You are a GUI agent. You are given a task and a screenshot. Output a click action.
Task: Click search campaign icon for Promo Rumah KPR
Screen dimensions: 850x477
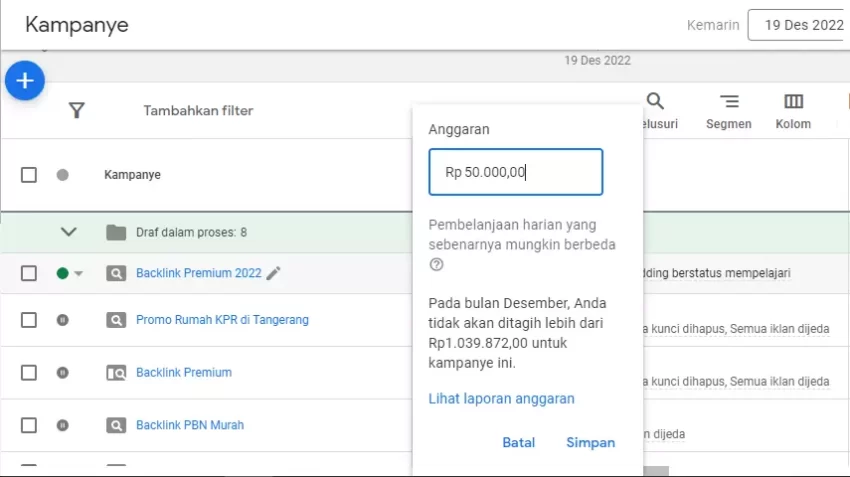(x=116, y=320)
